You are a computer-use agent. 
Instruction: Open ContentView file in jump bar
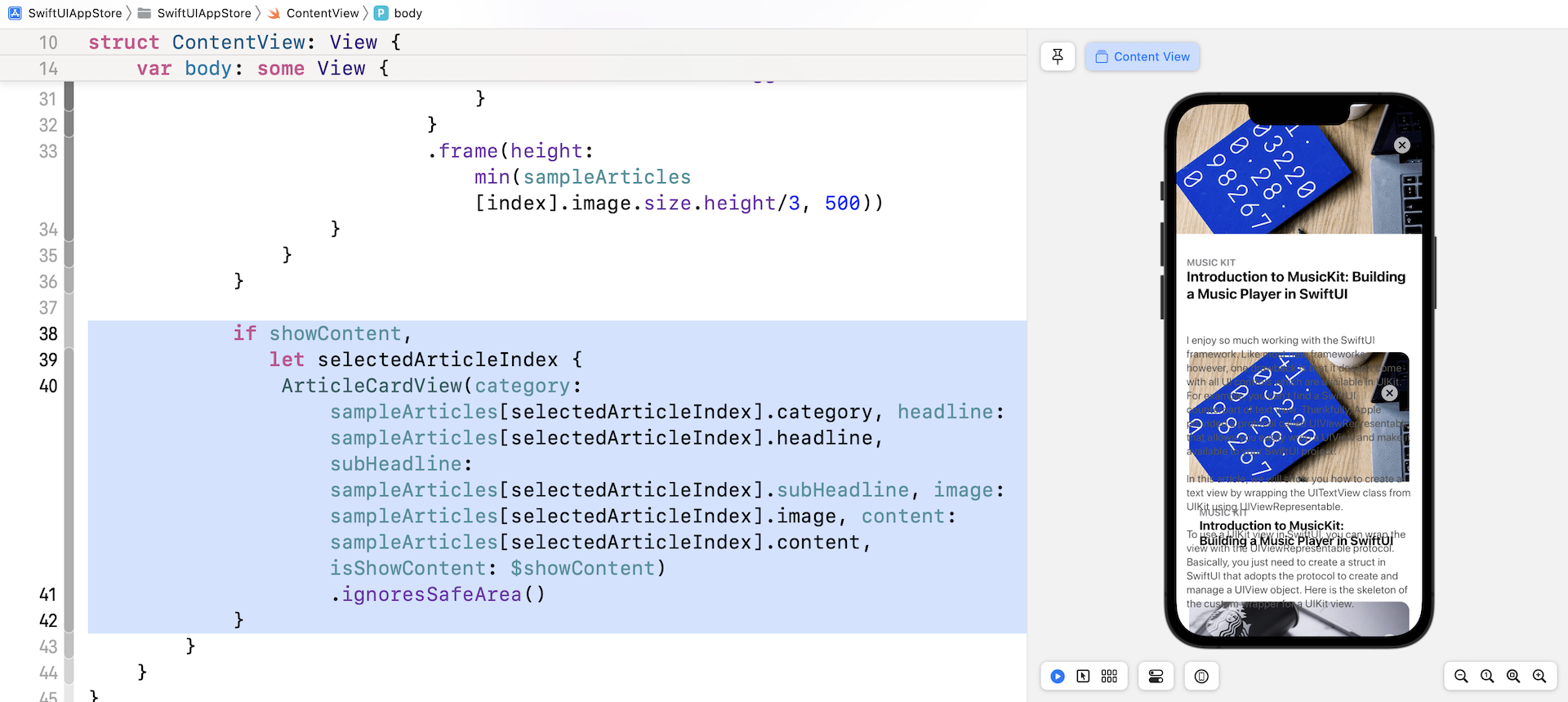click(314, 13)
